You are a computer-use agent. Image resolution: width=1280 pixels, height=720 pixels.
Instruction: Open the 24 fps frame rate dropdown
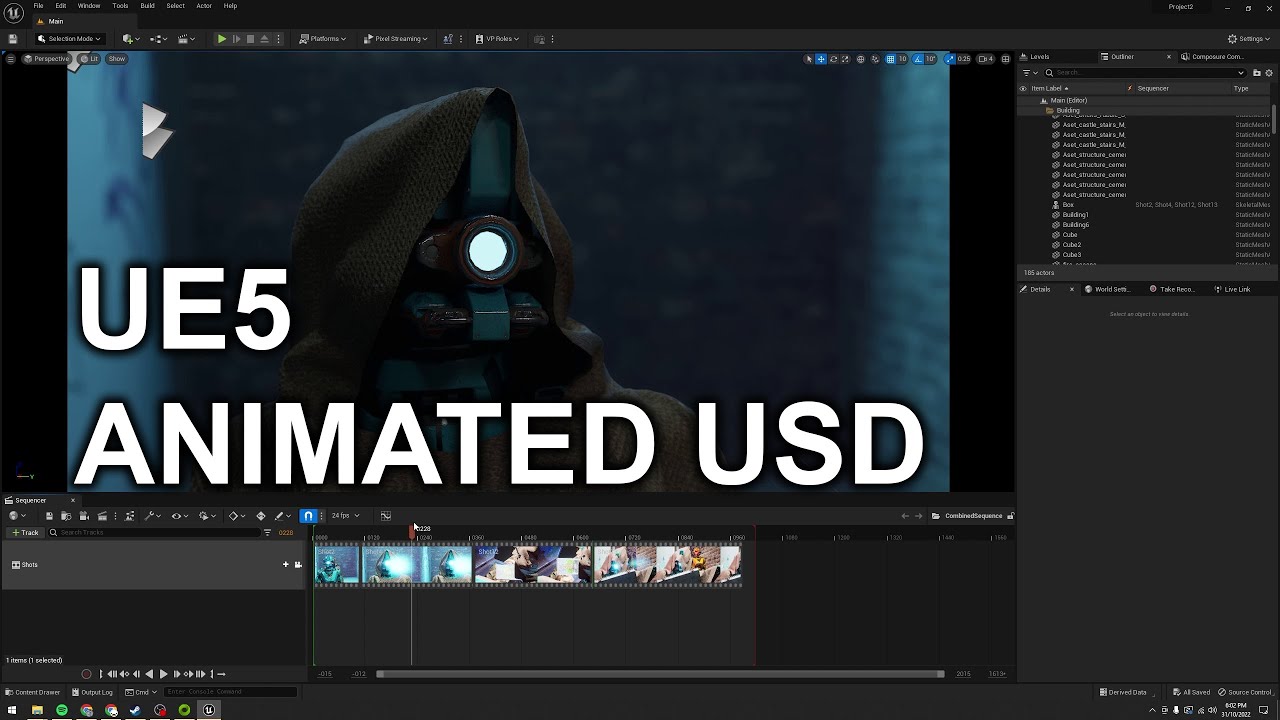tap(345, 516)
